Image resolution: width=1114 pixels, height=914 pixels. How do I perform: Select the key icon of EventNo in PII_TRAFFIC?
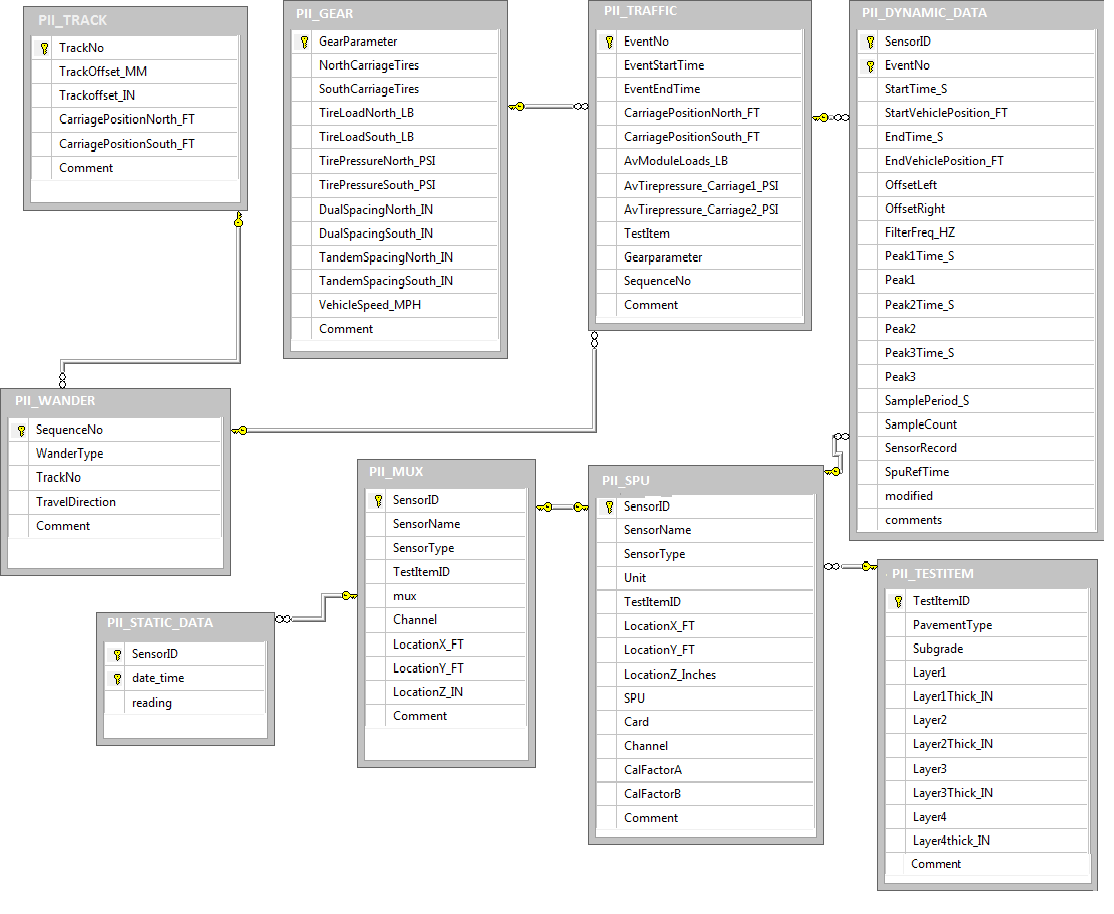pos(609,42)
